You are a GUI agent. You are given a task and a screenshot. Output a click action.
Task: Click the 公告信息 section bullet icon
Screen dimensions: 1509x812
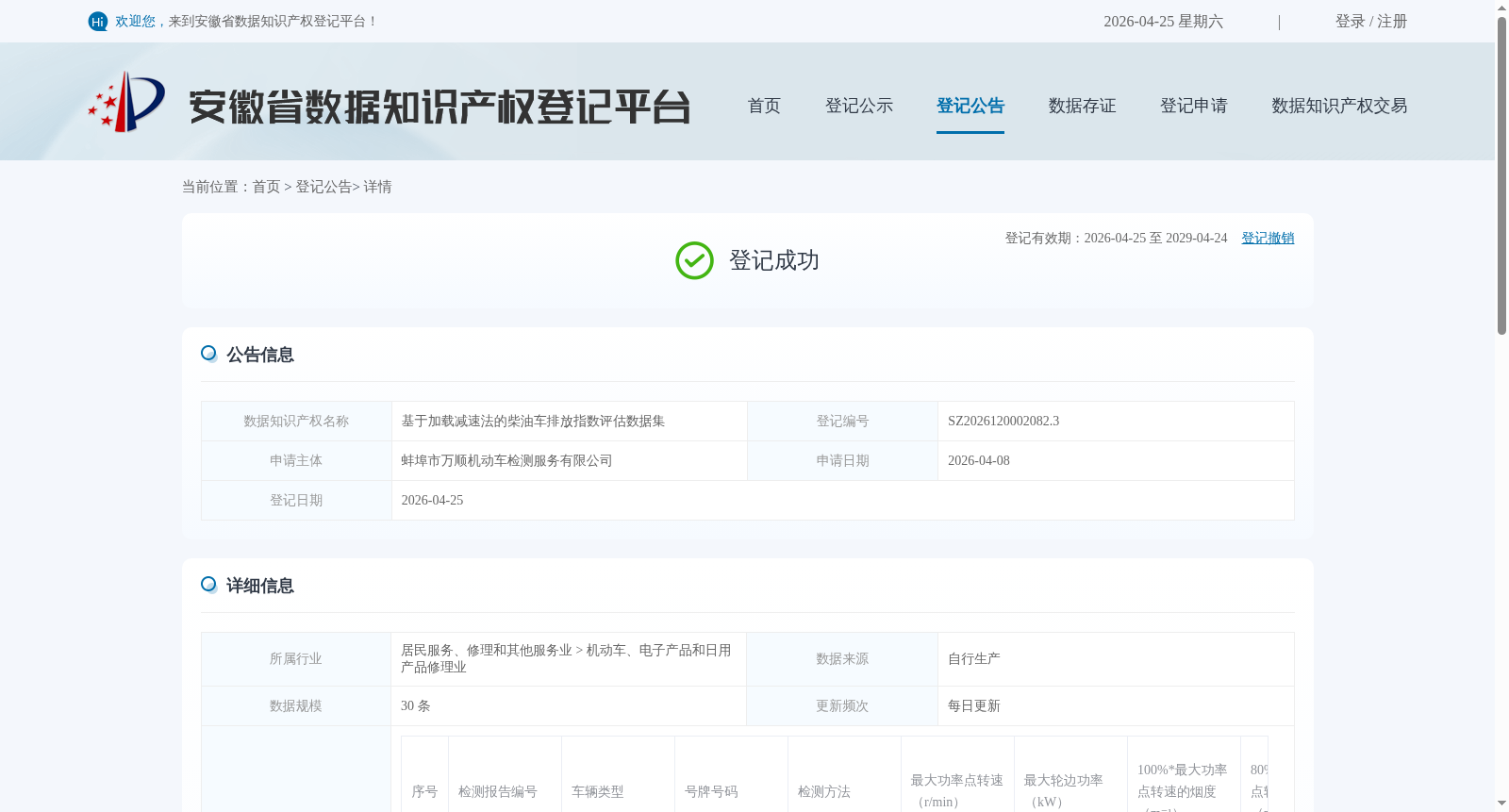pyautogui.click(x=208, y=354)
